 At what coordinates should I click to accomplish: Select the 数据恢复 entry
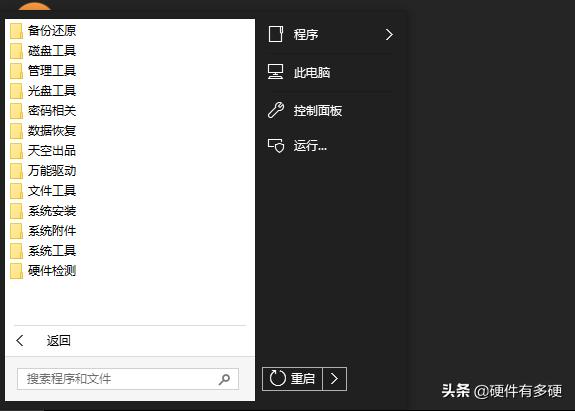pos(52,131)
